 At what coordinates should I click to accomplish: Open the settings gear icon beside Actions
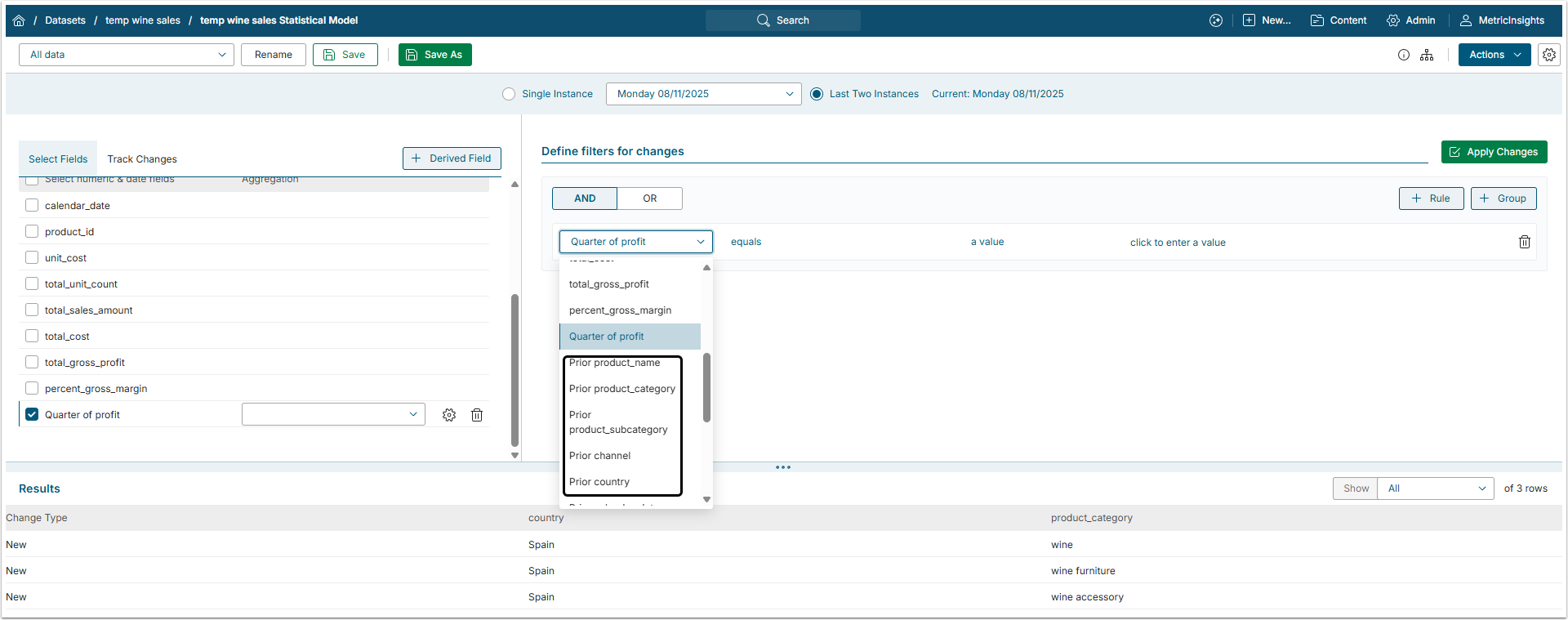point(1548,55)
